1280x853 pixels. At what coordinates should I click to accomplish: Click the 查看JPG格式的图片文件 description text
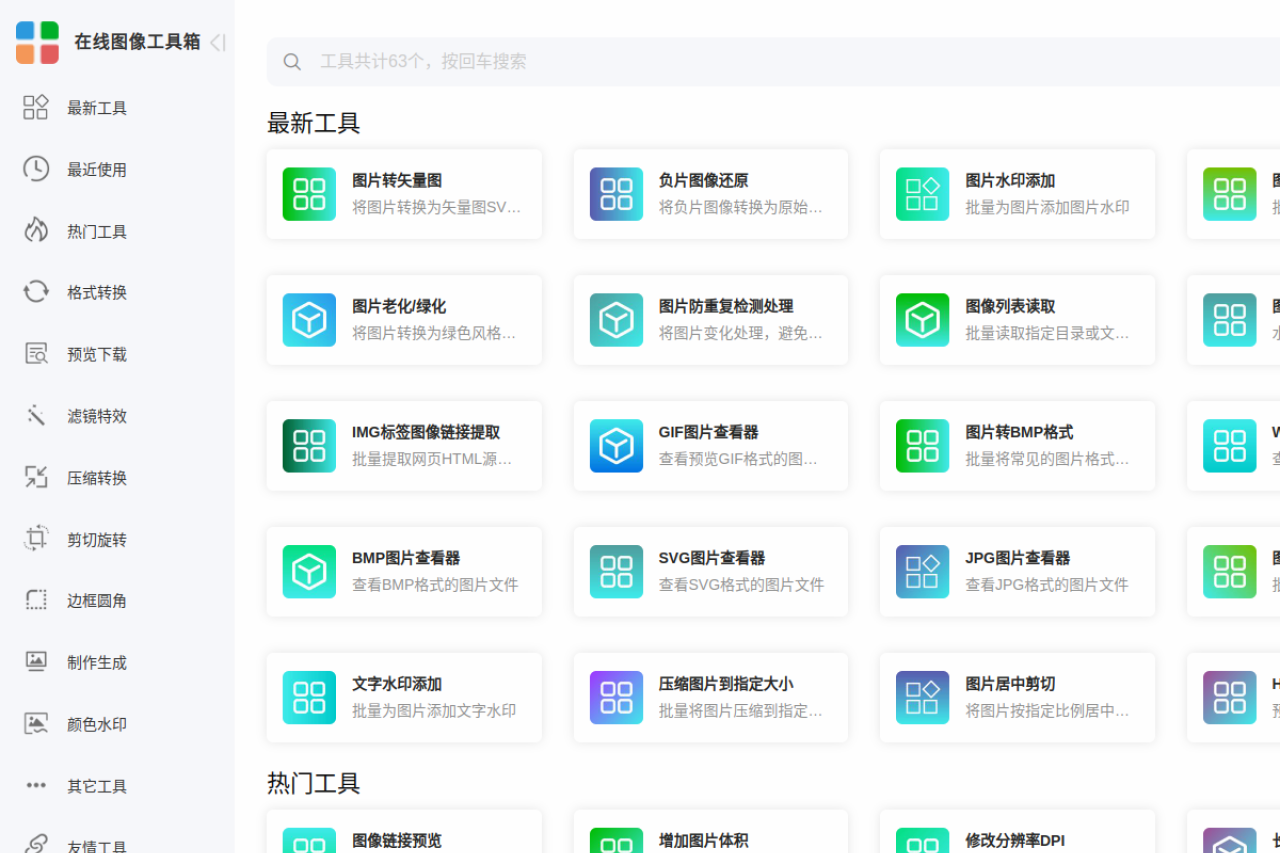click(1047, 585)
